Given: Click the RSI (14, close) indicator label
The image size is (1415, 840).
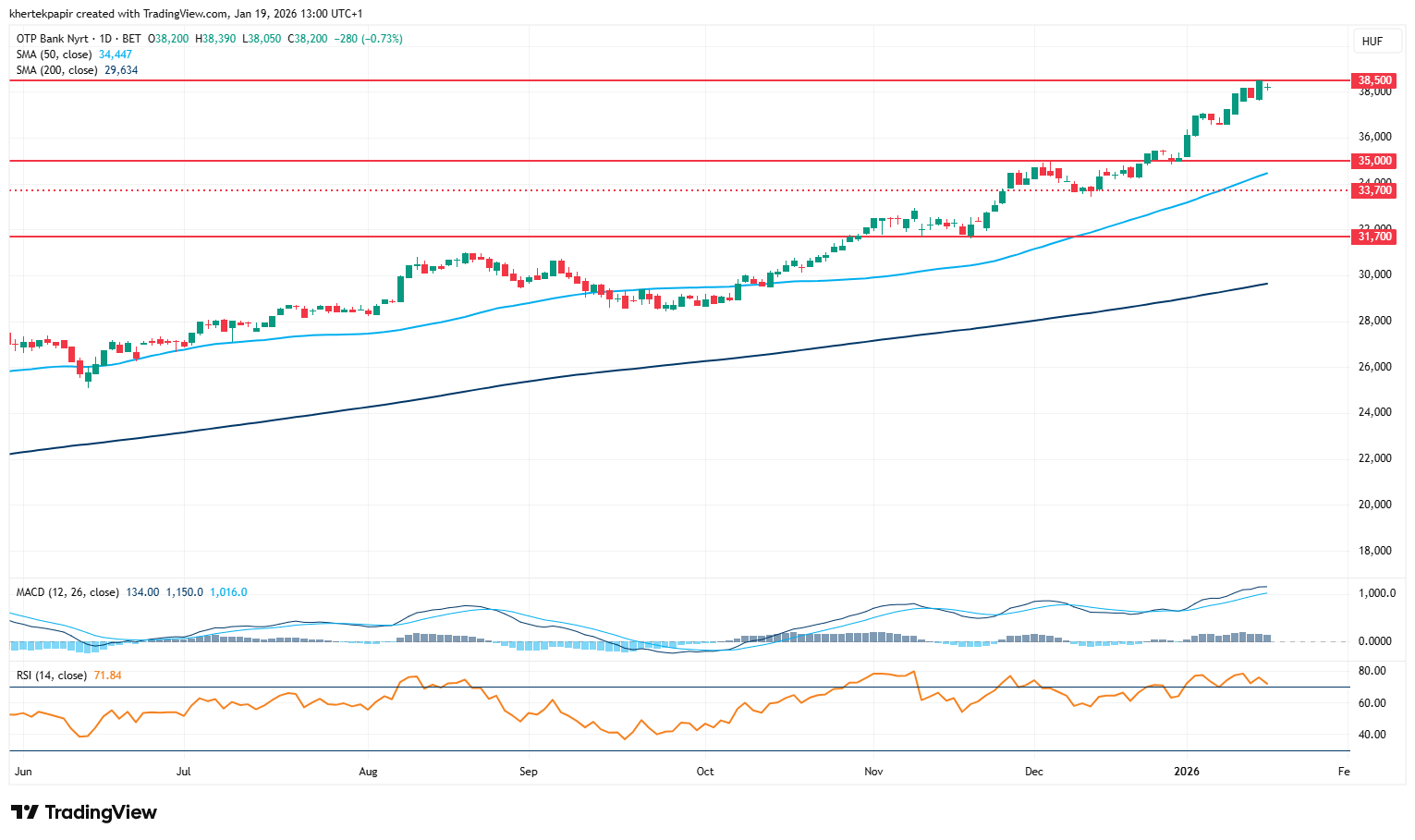Looking at the screenshot, I should (52, 676).
